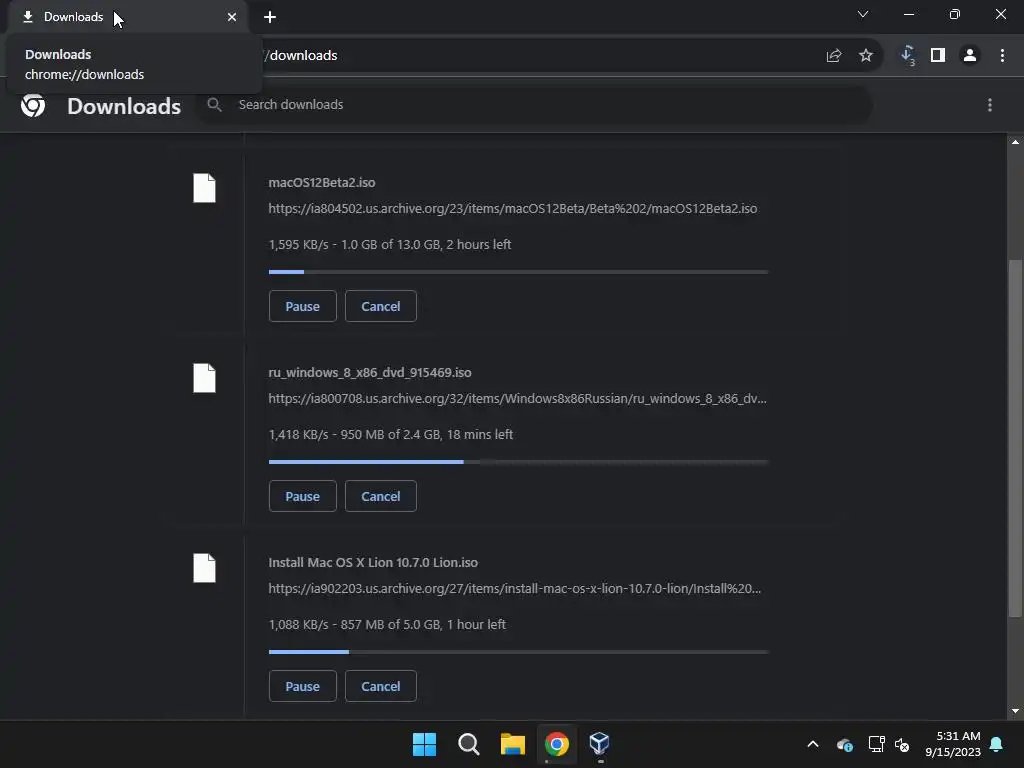Open a new Chrome tab with plus button
The height and width of the screenshot is (768, 1024).
tap(270, 17)
